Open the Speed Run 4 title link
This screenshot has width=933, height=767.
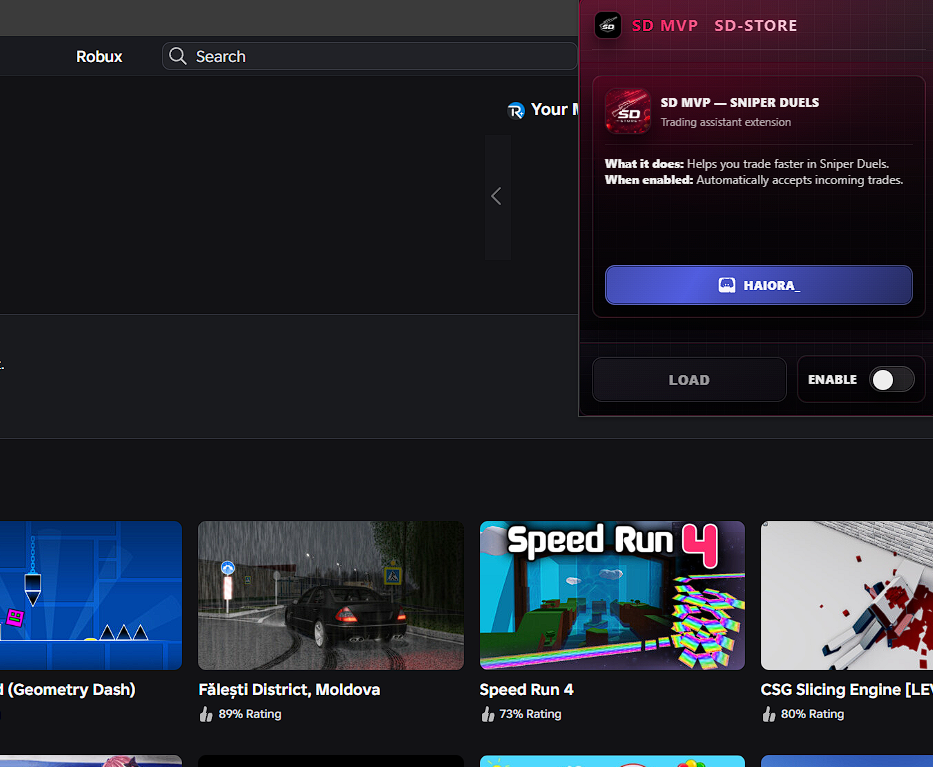coord(526,689)
